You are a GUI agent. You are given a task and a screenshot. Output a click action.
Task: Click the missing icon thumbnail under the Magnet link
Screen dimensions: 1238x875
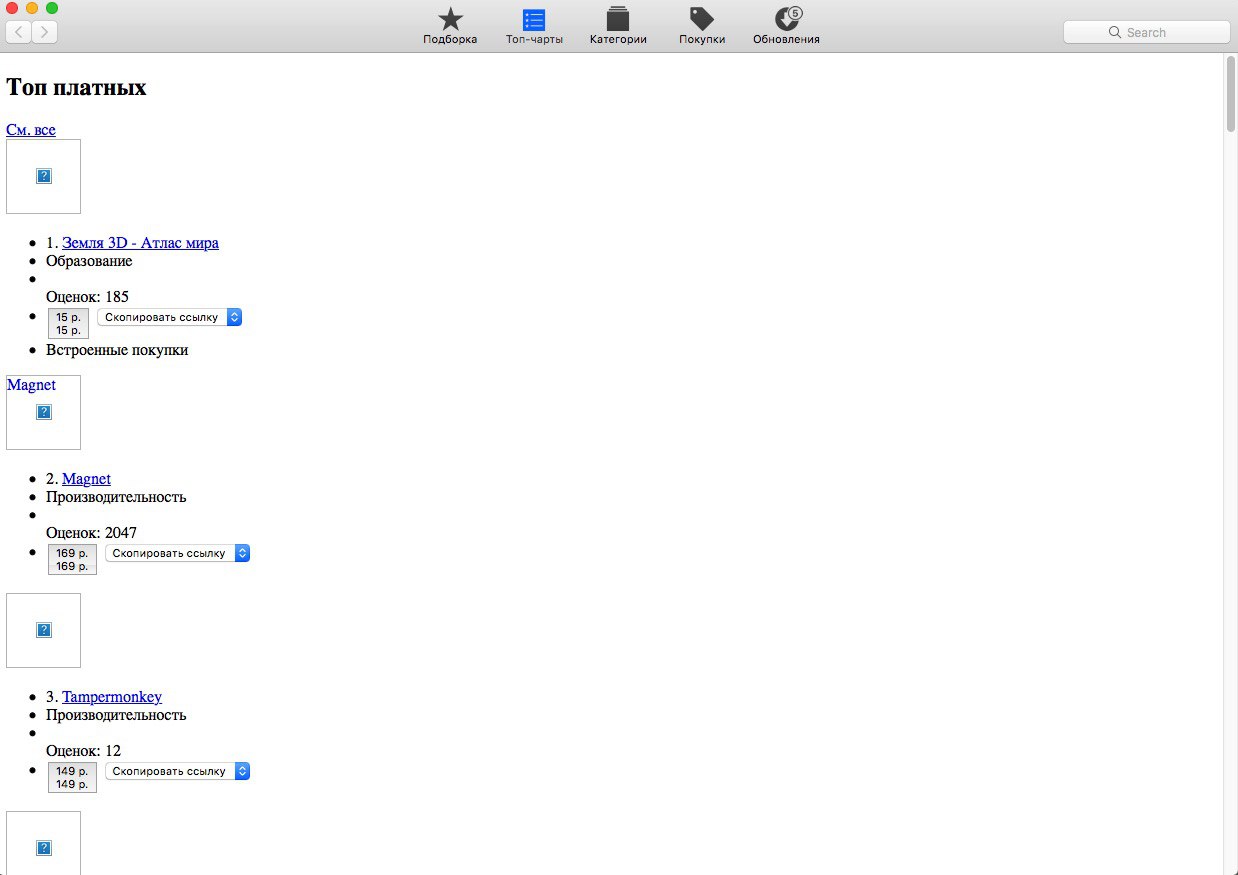pos(43,412)
